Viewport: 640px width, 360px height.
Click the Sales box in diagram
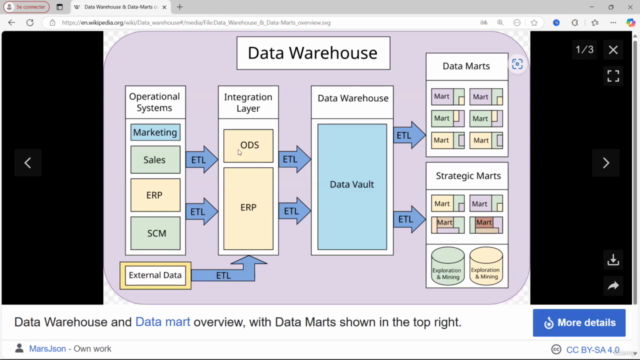(155, 160)
